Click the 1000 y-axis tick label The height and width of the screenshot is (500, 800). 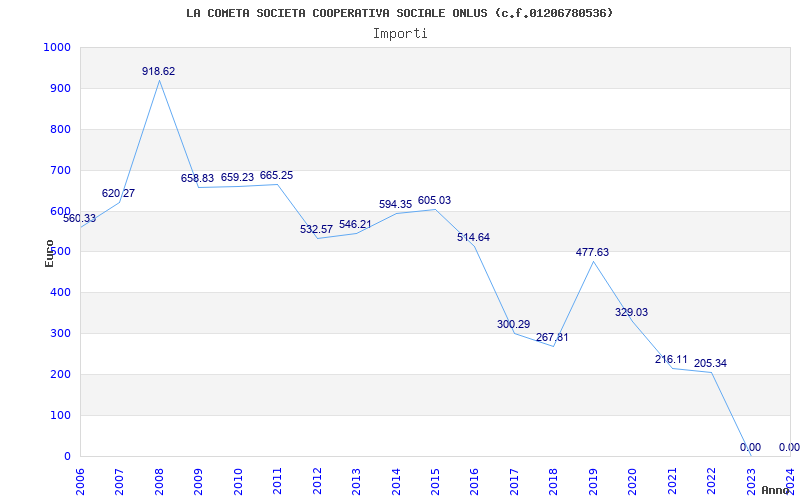point(57,47)
